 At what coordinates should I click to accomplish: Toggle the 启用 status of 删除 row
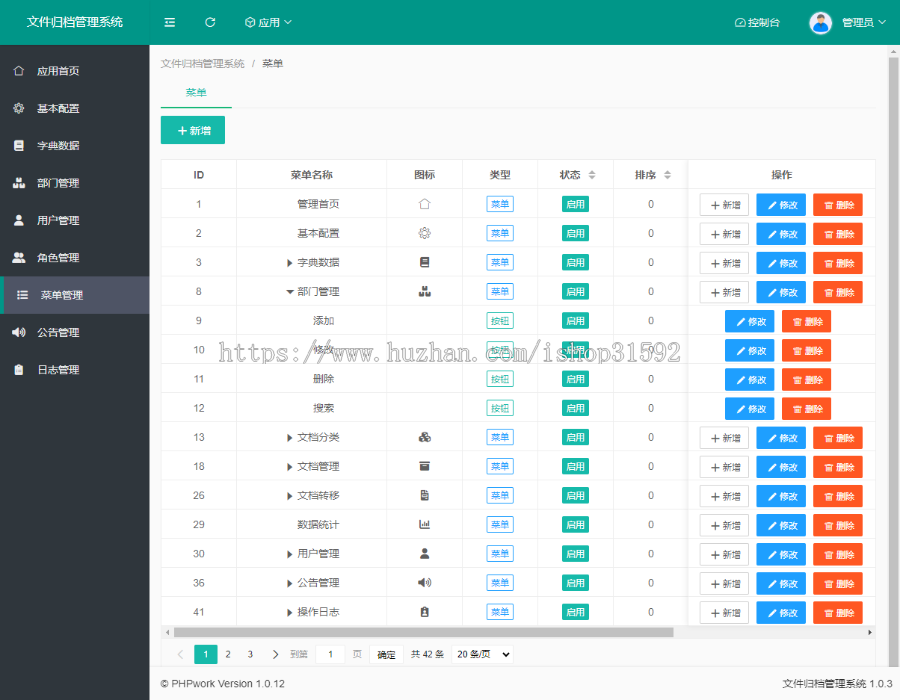[x=575, y=379]
